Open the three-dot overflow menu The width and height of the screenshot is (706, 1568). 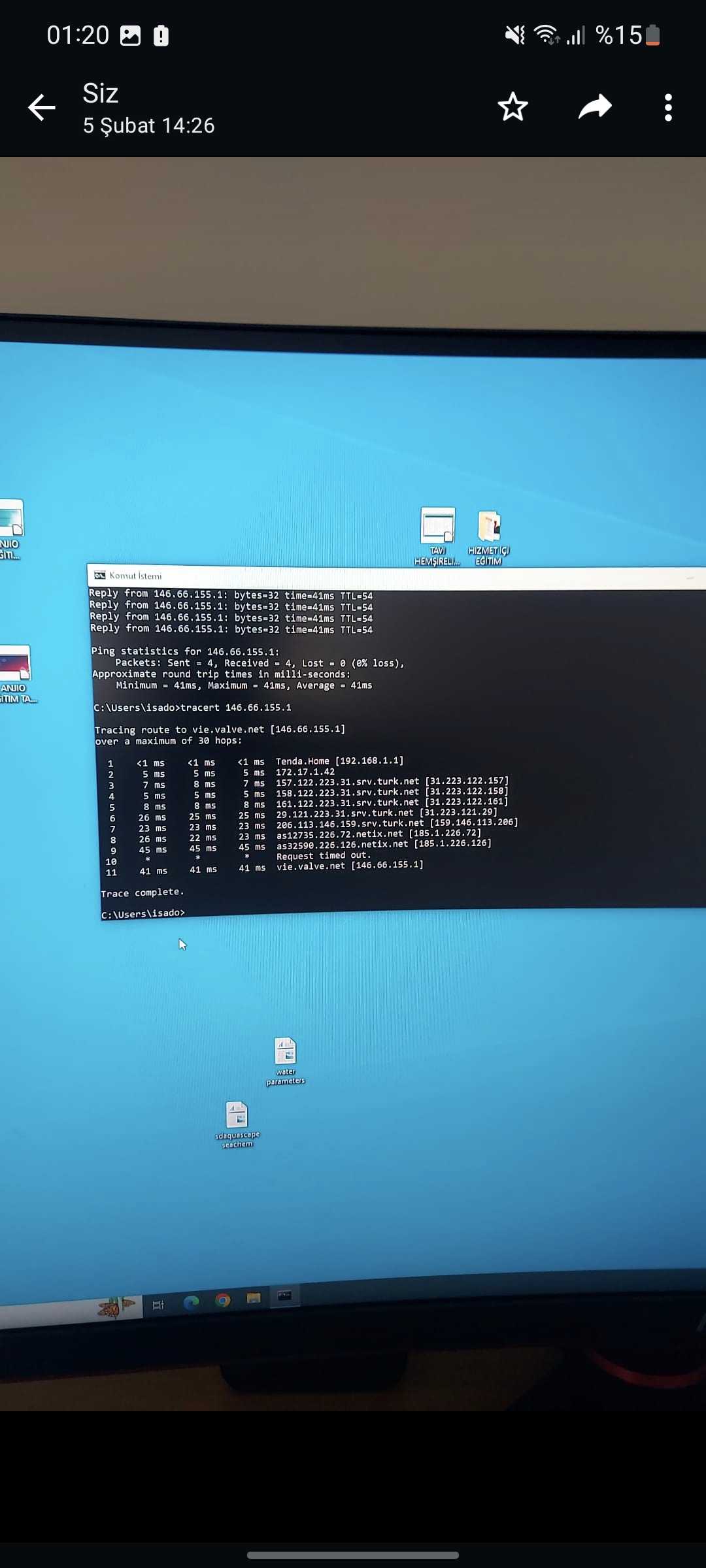668,108
